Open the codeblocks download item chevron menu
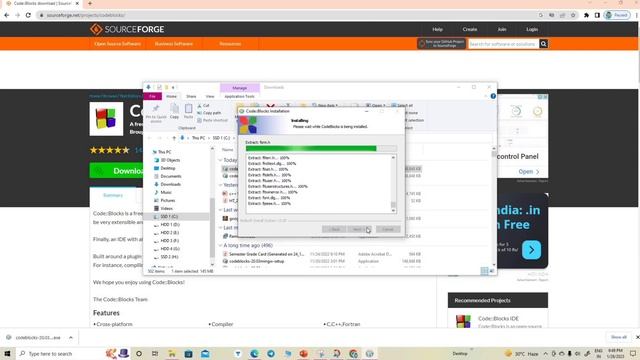Image resolution: width=640 pixels, height=360 pixels. (71, 338)
